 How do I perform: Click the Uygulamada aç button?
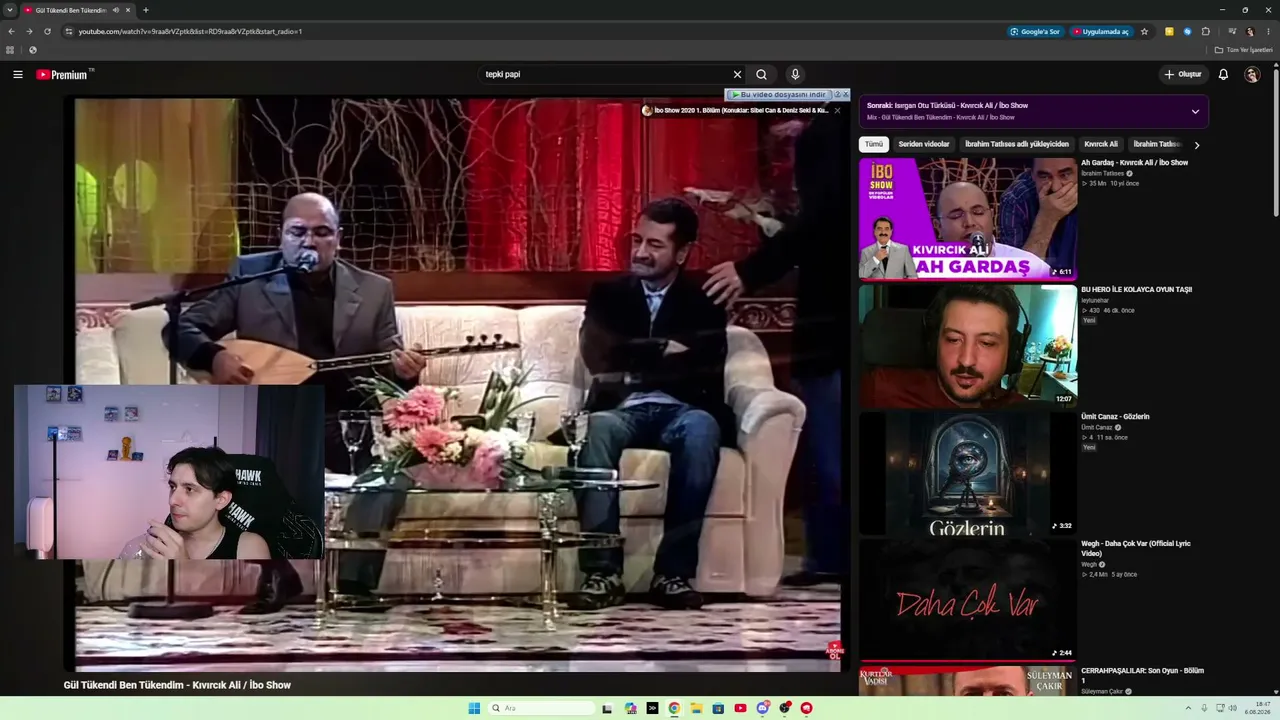coord(1101,31)
